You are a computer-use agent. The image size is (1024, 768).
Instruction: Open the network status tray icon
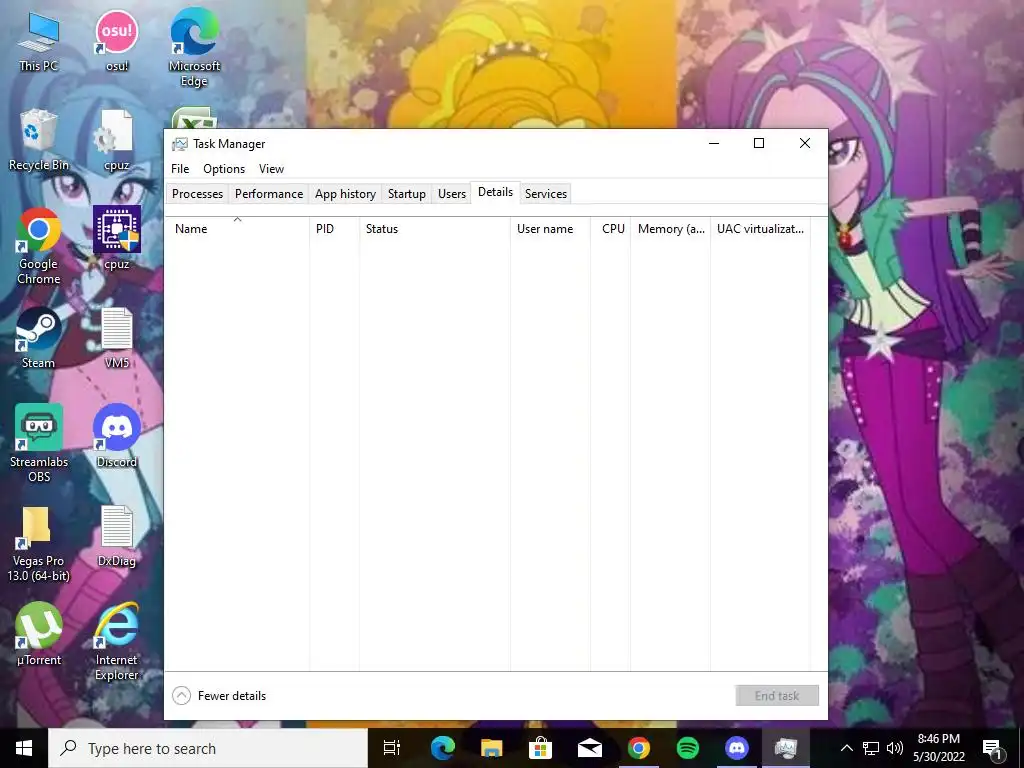tap(871, 748)
